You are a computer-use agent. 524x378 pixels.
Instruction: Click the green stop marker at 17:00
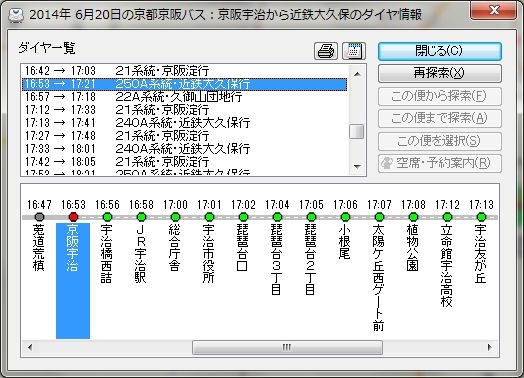tap(175, 217)
